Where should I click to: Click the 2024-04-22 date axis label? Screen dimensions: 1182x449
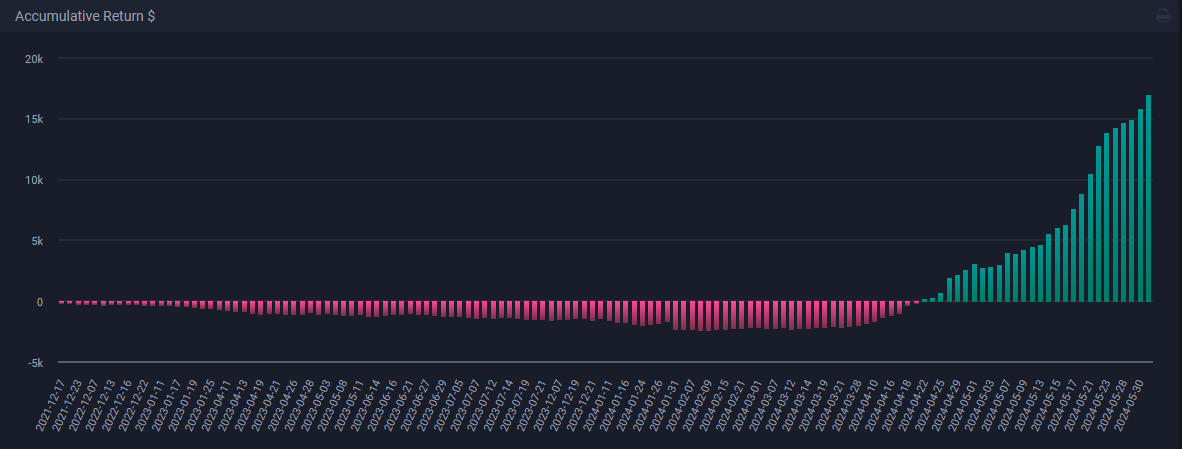click(x=913, y=405)
